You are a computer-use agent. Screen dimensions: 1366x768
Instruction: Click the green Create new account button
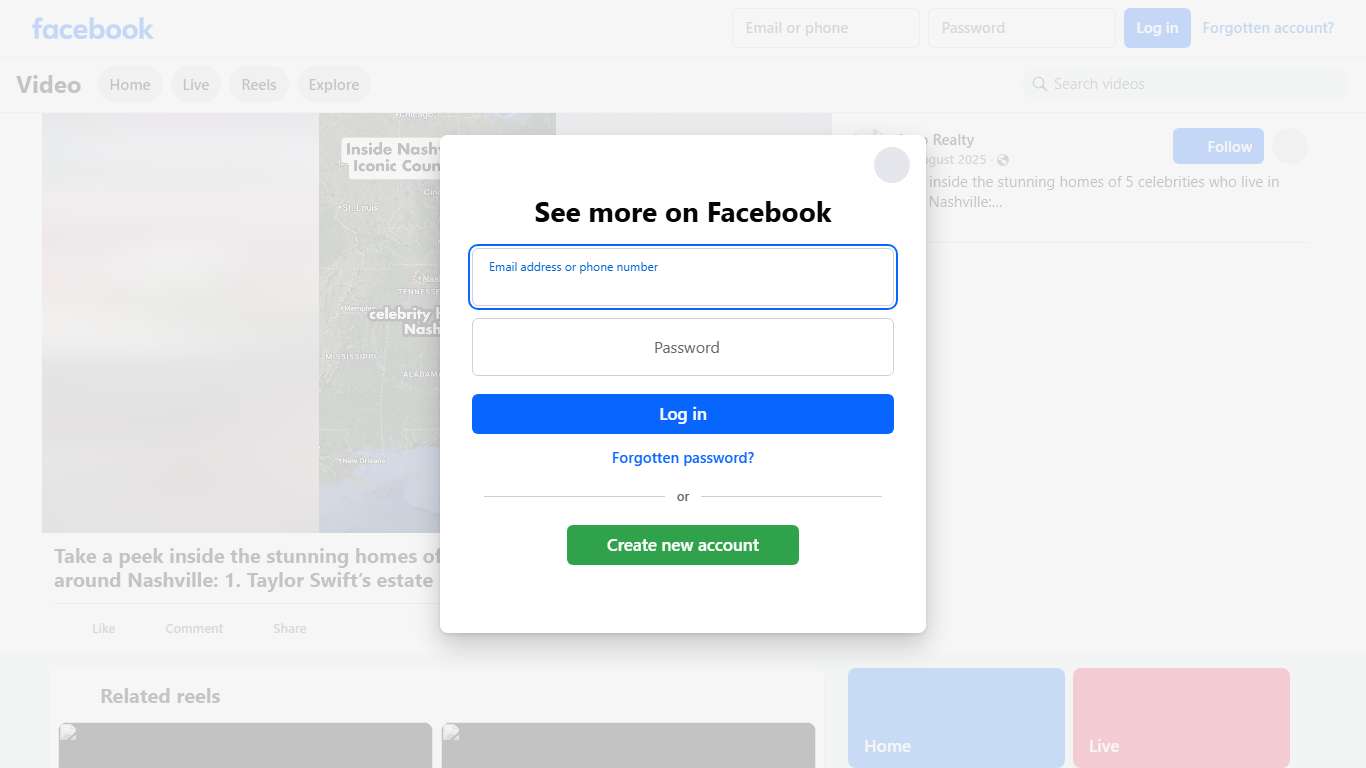683,545
